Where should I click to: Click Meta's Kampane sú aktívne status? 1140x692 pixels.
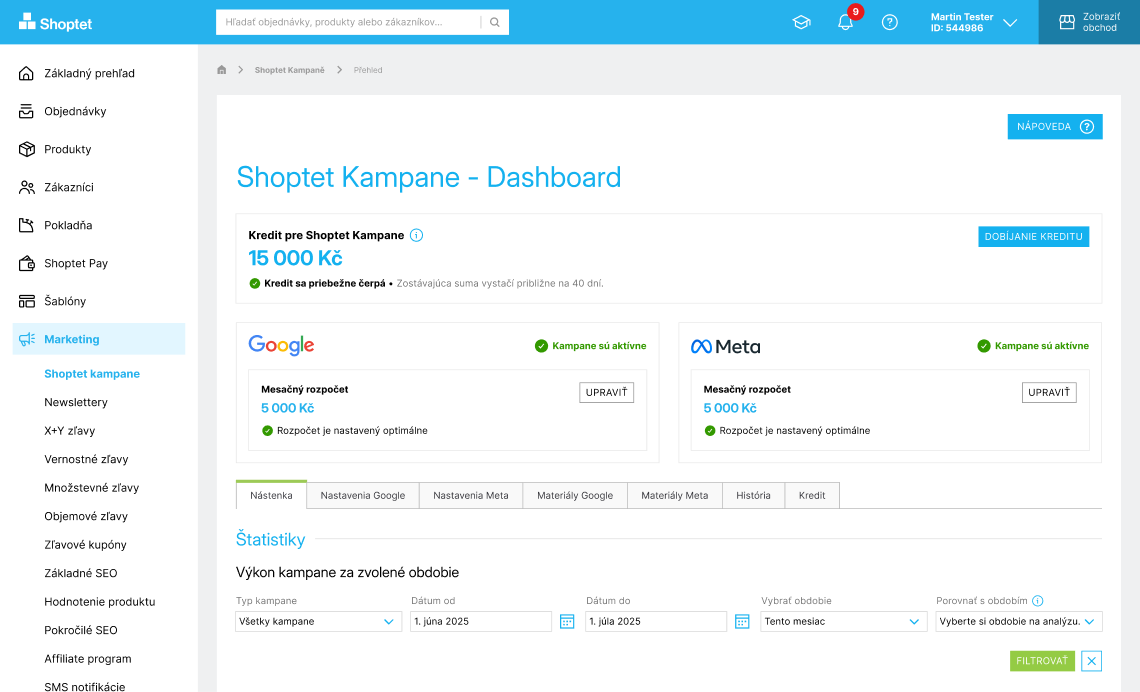[1033, 346]
